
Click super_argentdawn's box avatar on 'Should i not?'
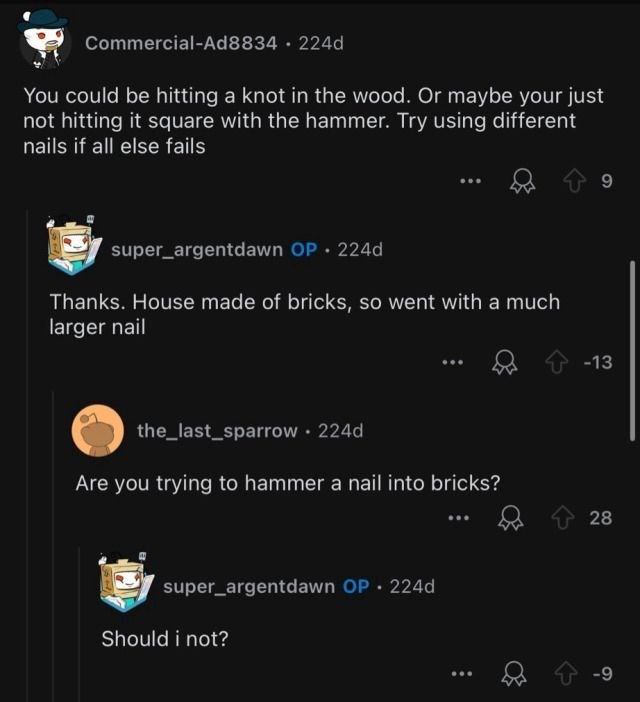126,584
